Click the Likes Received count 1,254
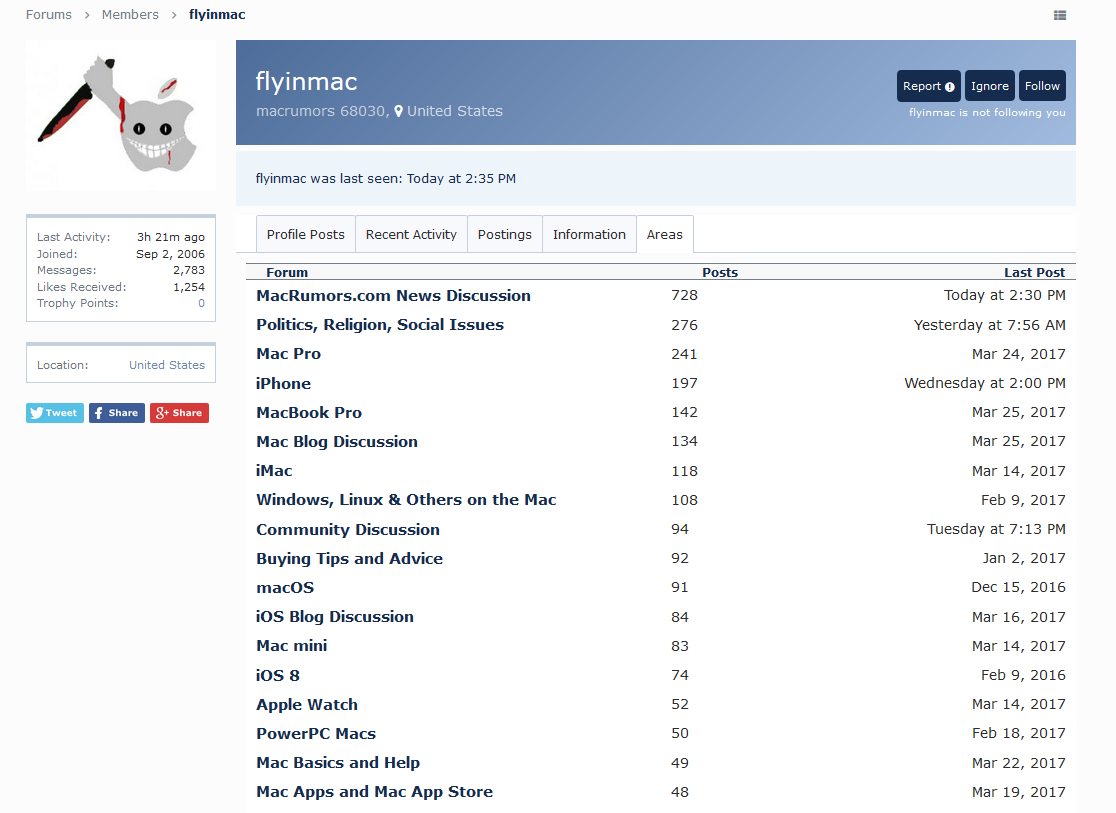Screen dimensions: 1116x813 click(189, 287)
